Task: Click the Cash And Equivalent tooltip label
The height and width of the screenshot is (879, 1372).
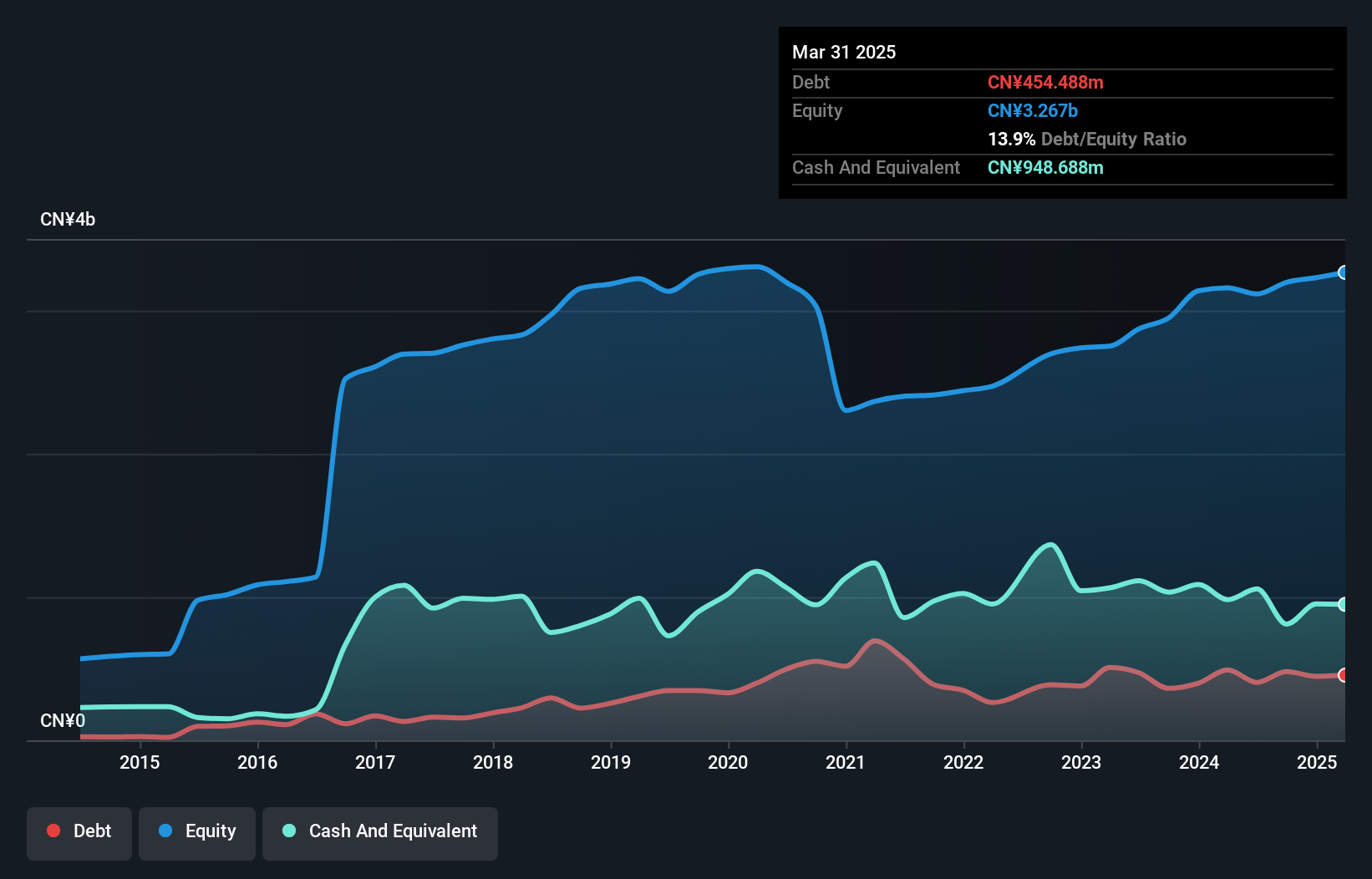Action: pos(876,168)
